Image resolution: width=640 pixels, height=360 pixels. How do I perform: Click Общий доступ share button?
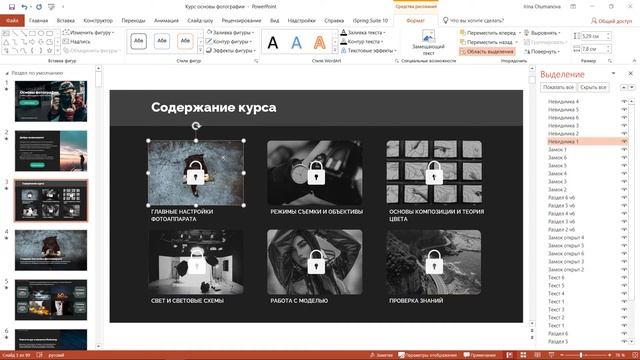[611, 21]
